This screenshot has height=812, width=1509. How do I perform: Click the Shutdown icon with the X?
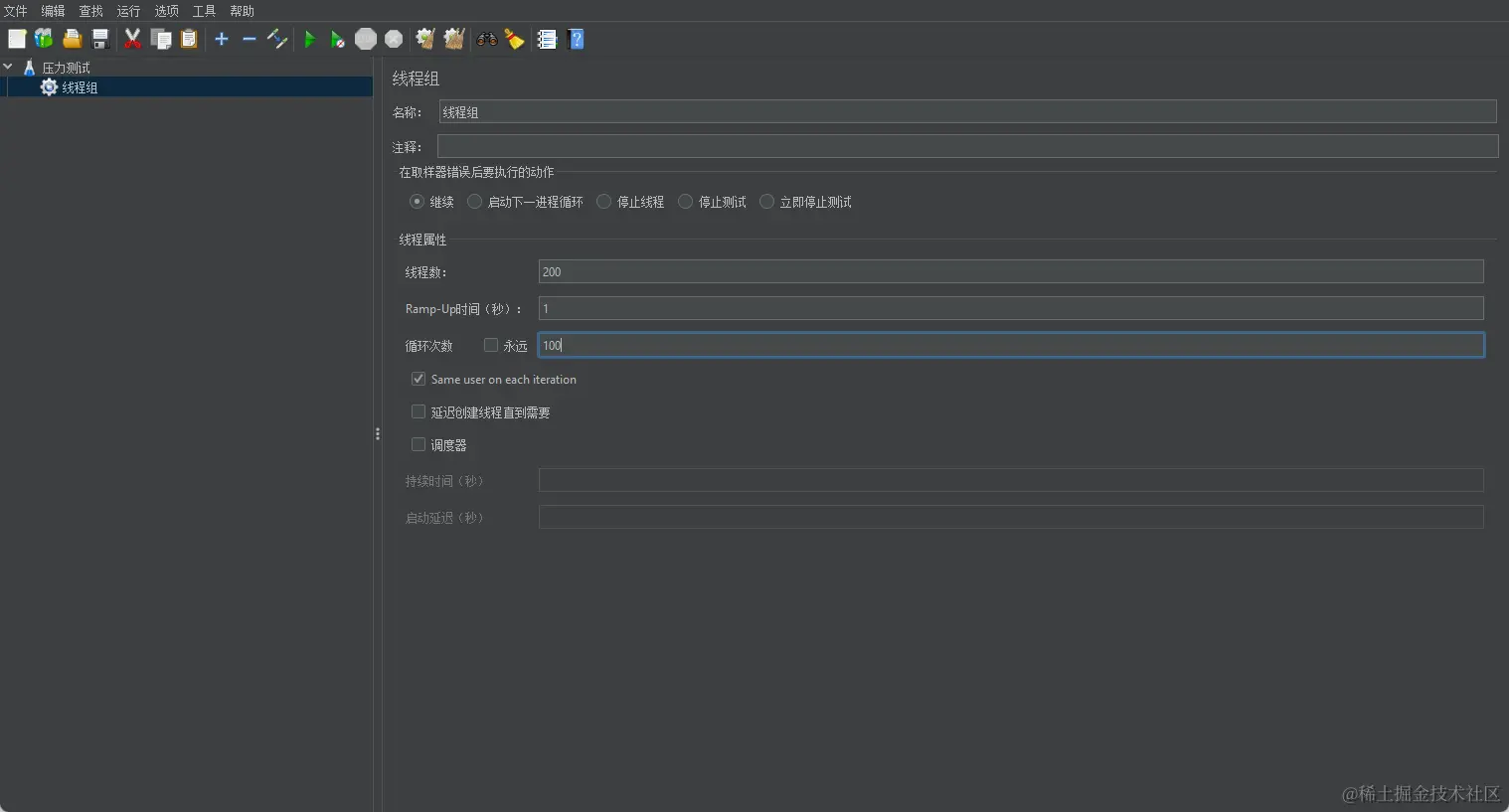(x=394, y=39)
